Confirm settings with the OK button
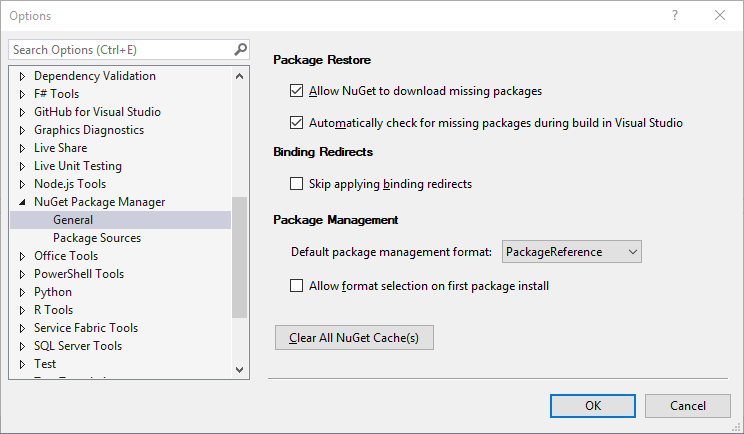The width and height of the screenshot is (744, 434). coord(593,406)
